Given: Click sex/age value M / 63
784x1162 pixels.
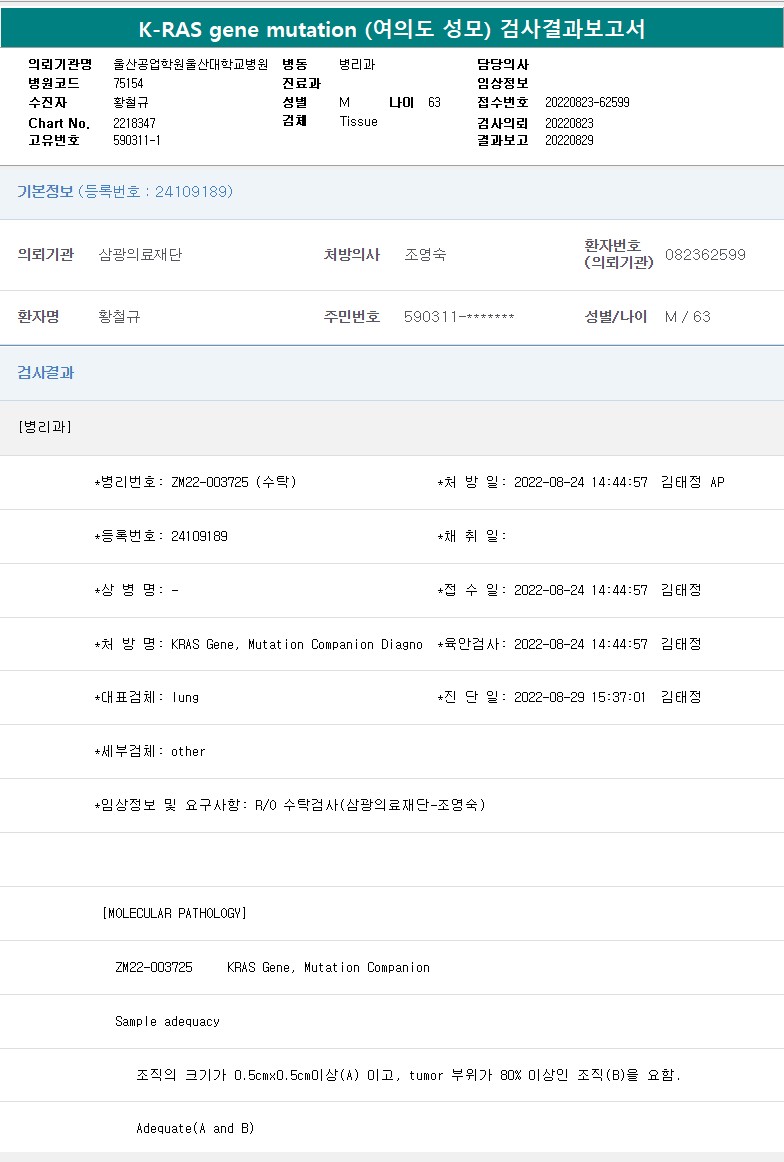Looking at the screenshot, I should (x=688, y=316).
